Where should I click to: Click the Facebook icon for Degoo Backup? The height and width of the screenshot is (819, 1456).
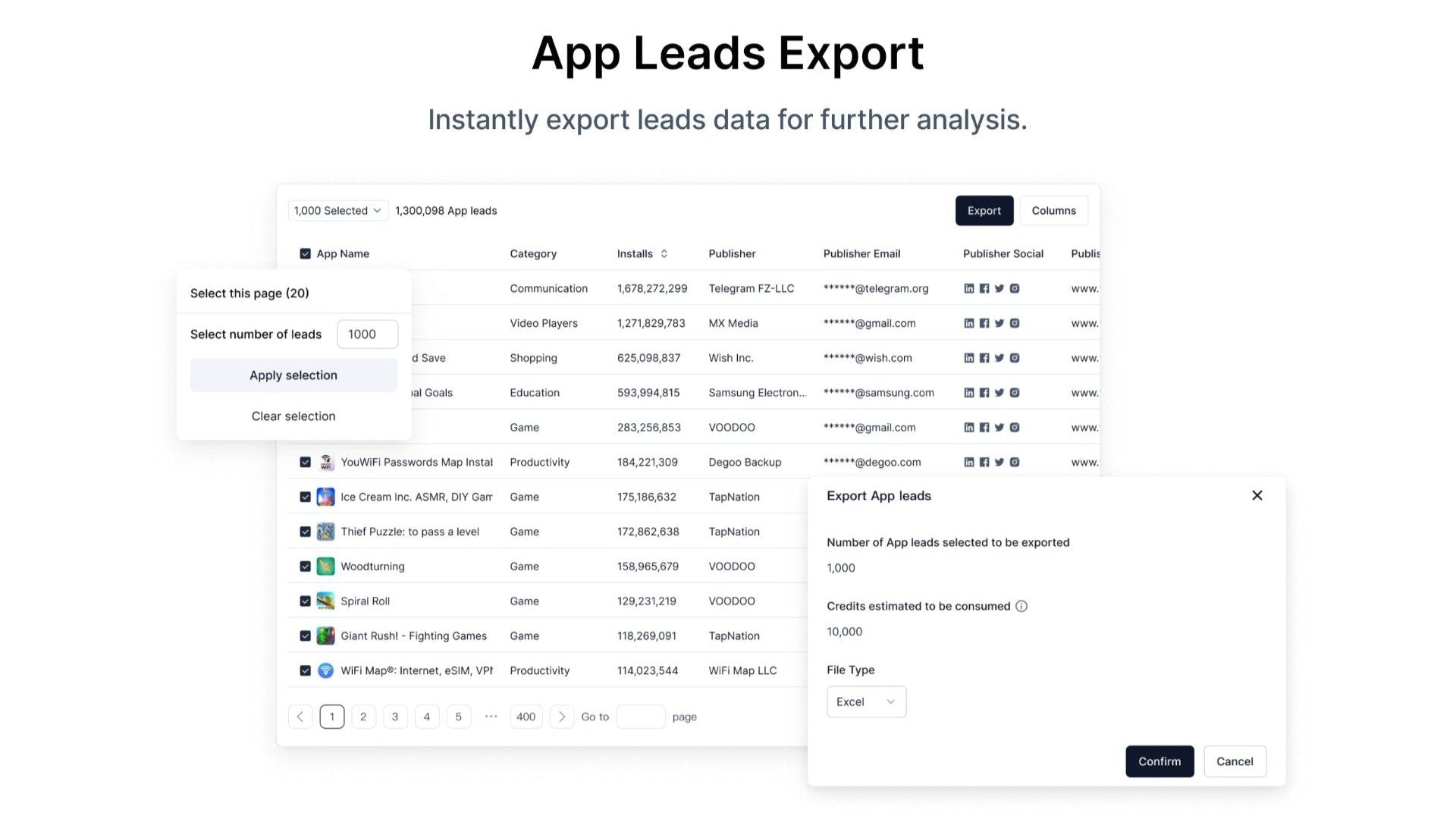tap(983, 462)
